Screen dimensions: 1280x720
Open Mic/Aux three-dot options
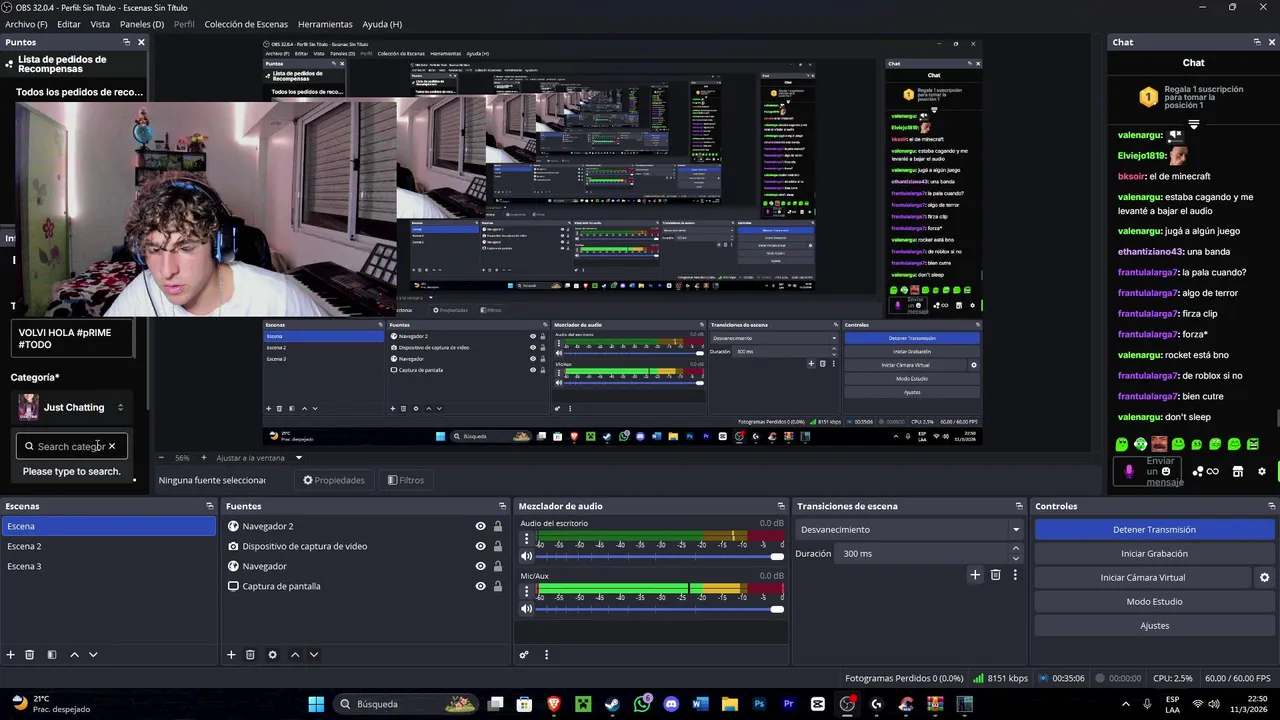[527, 591]
